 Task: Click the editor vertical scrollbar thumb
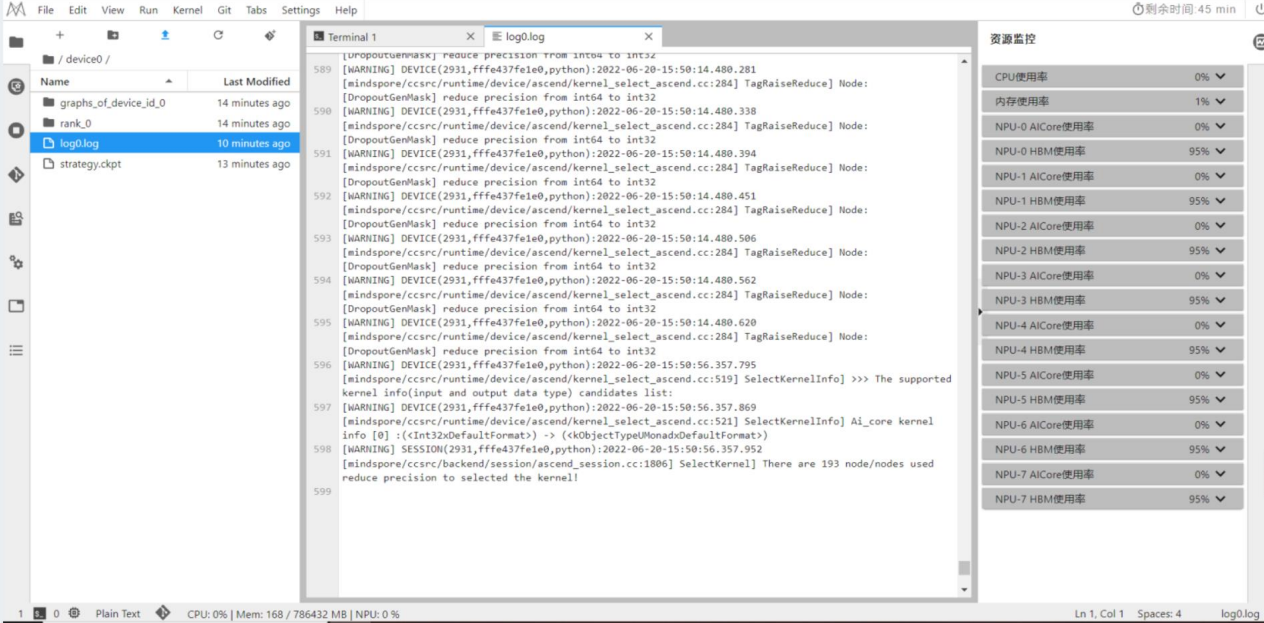(964, 568)
